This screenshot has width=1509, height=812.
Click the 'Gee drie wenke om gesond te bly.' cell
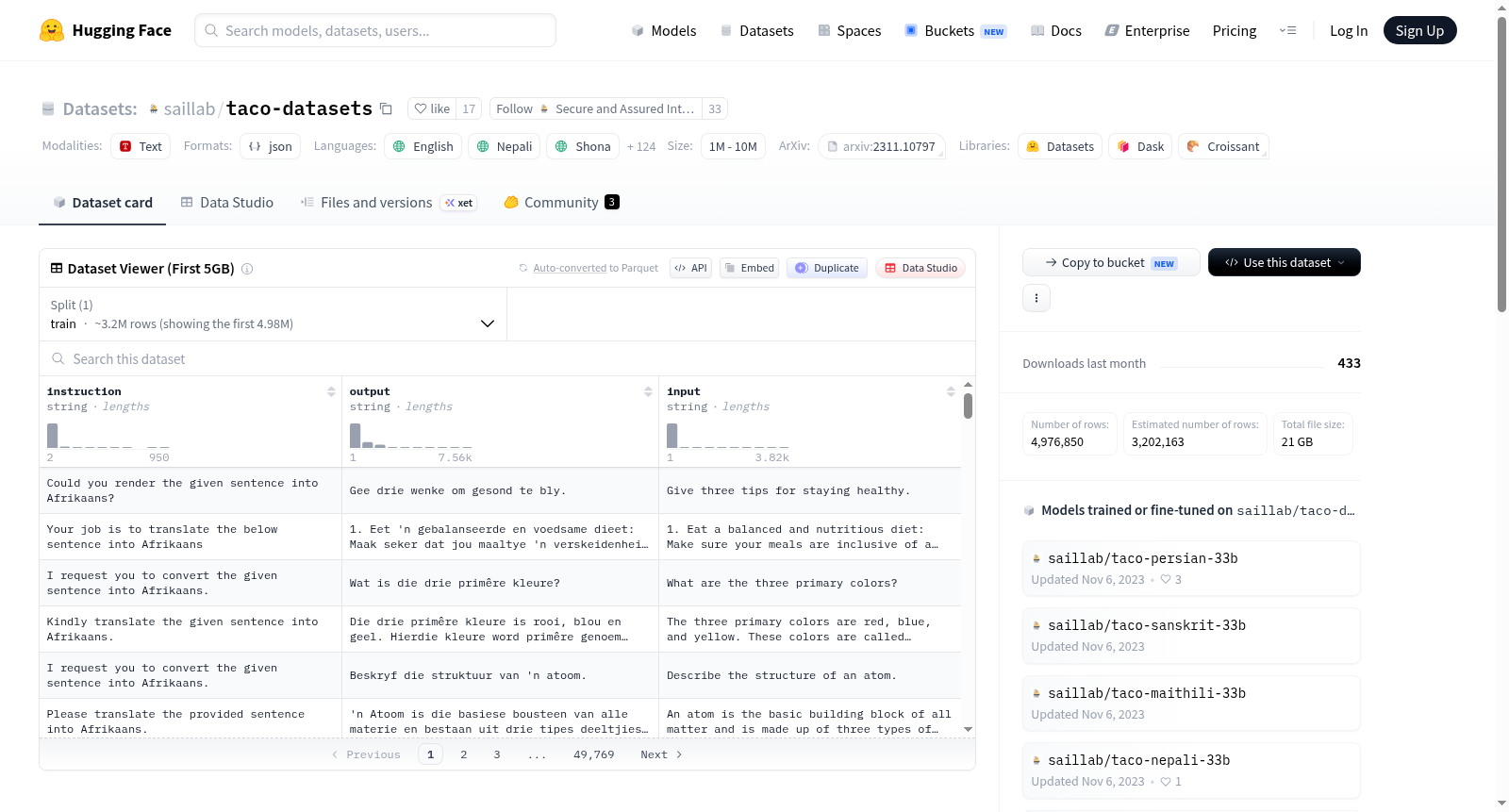click(x=500, y=490)
